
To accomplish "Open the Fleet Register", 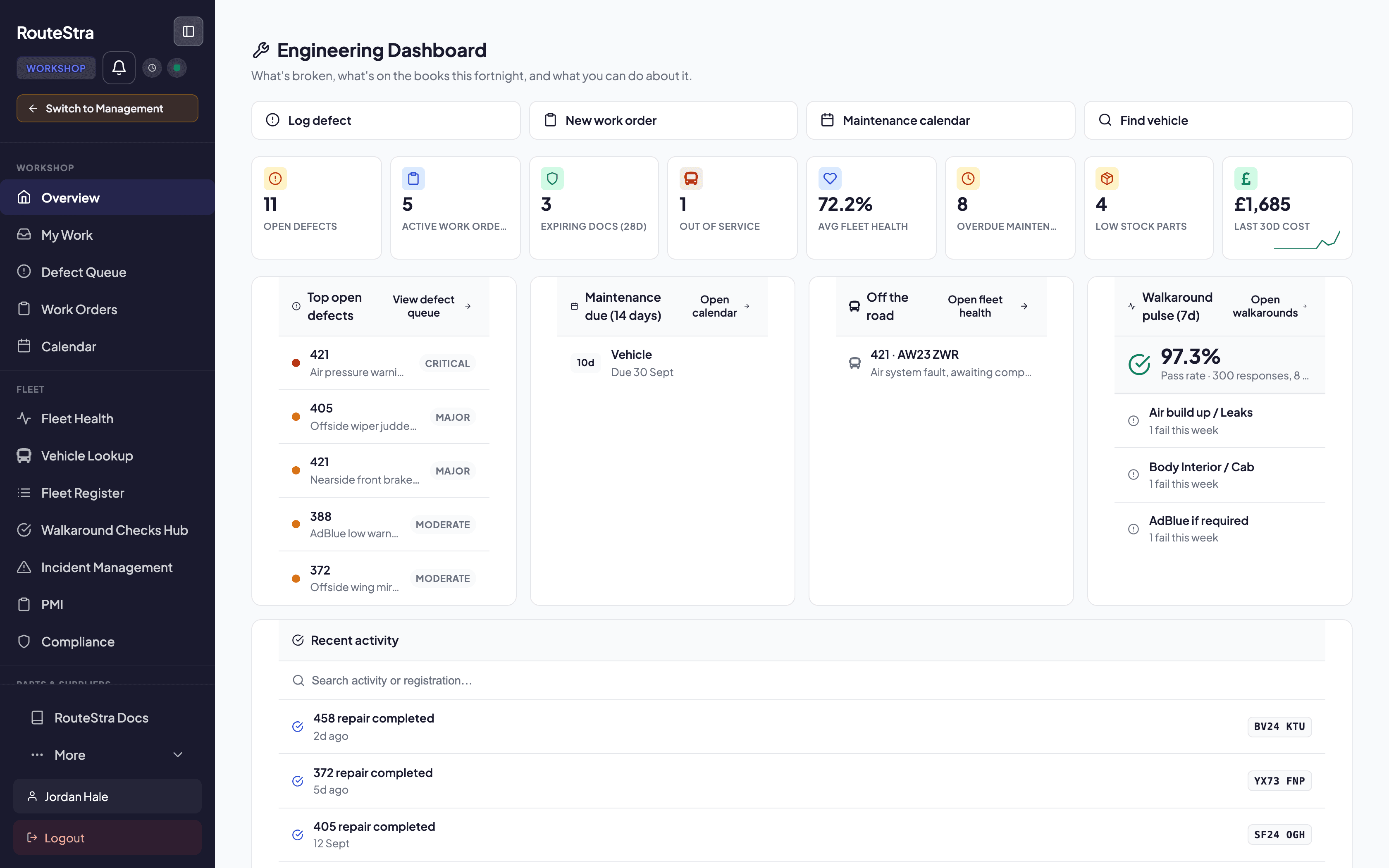I will pos(107,493).
